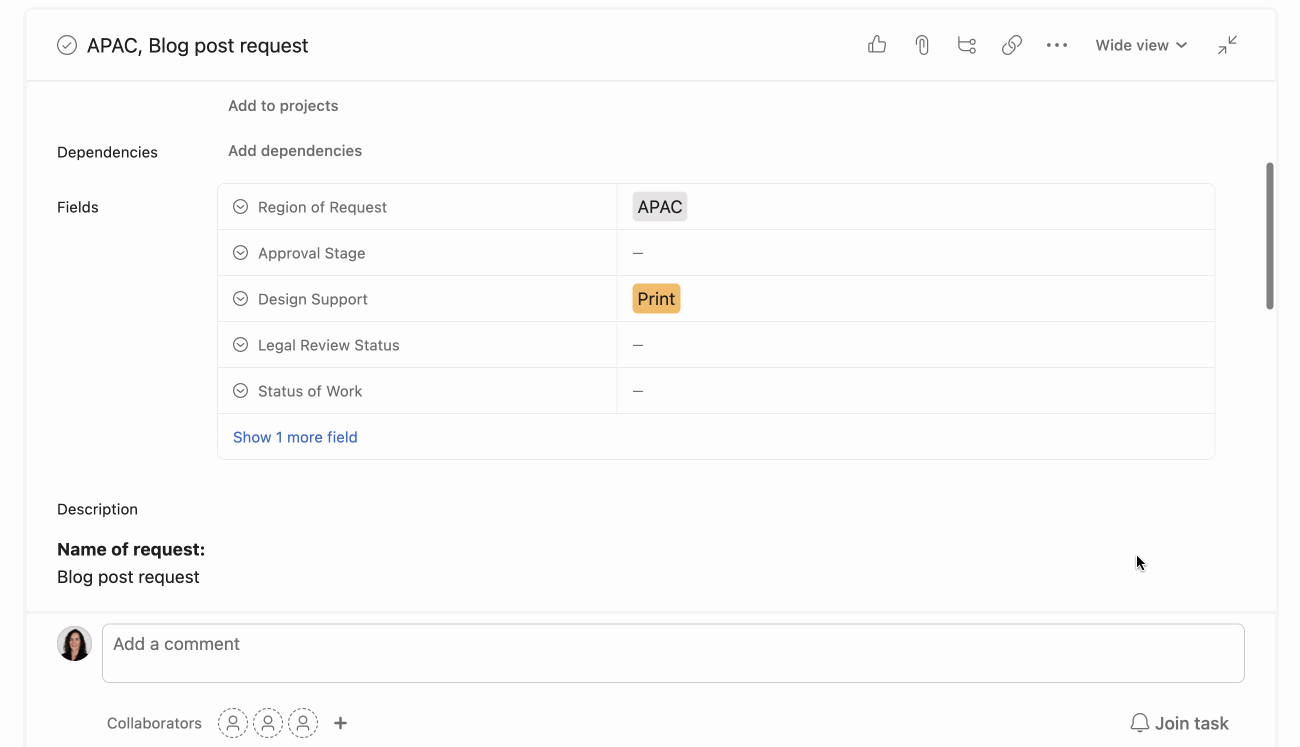Add a collaborator with the plus icon

point(340,722)
